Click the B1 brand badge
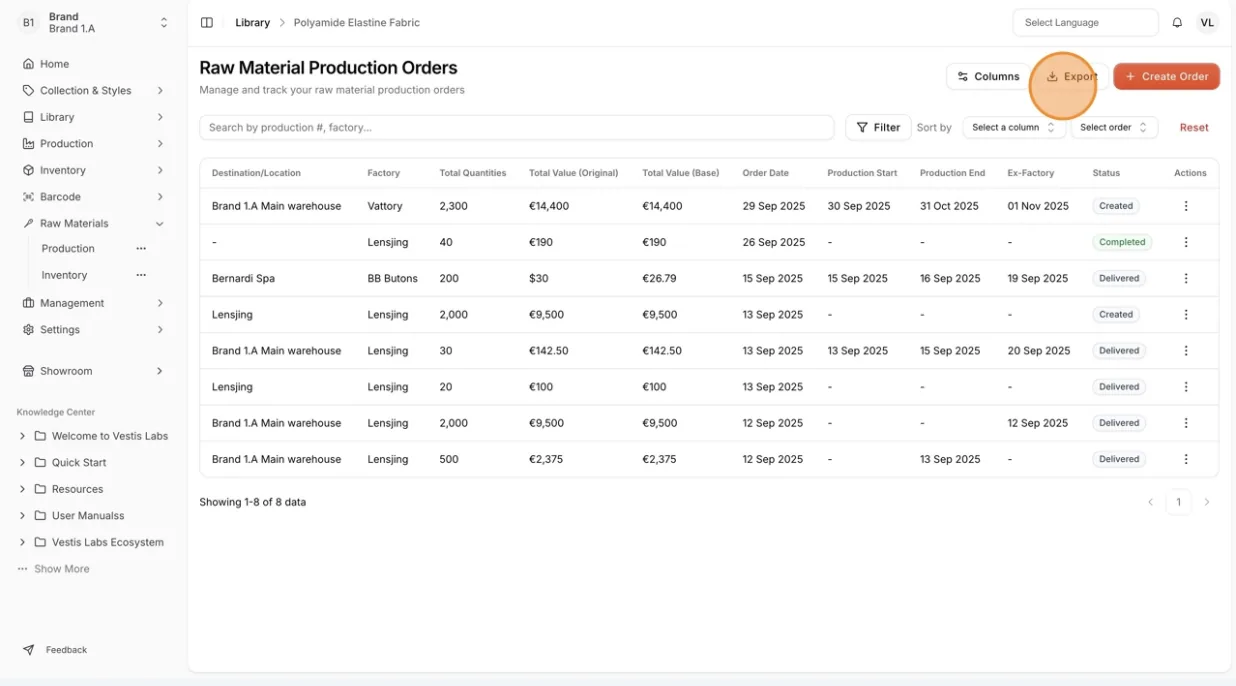This screenshot has width=1236, height=686. 28,23
